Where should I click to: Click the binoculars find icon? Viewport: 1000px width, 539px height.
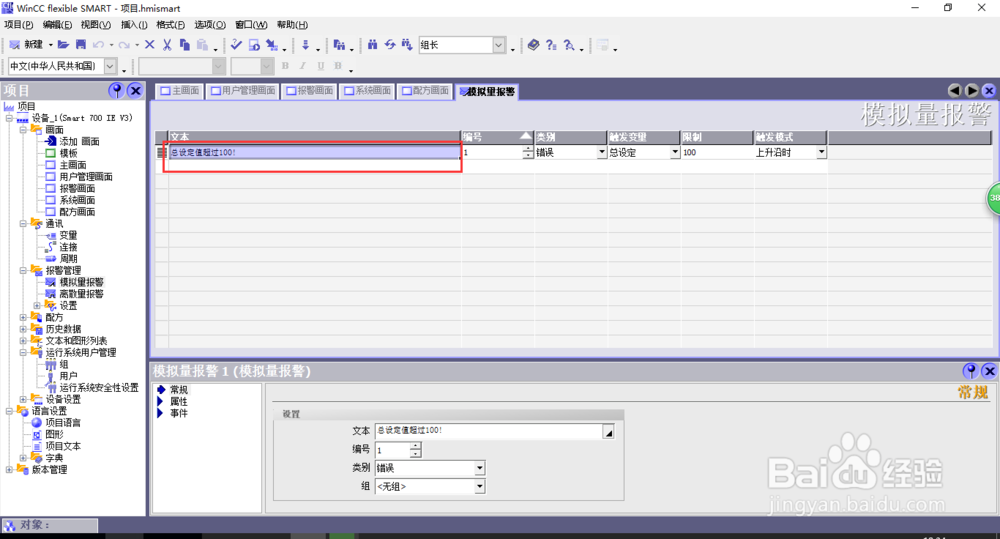372,45
